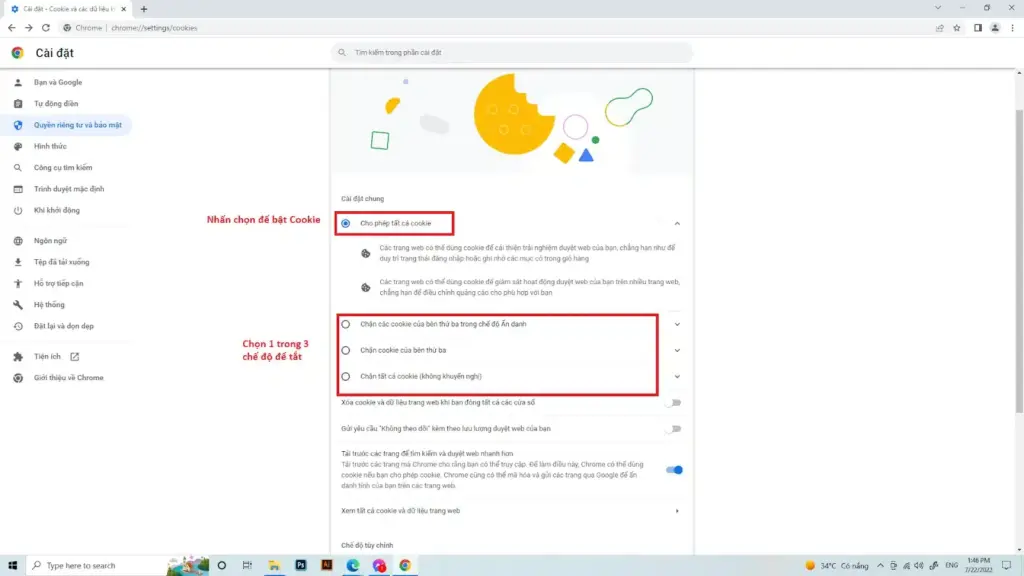This screenshot has height=576, width=1024.
Task: Reload the settings page
Action: 46,28
